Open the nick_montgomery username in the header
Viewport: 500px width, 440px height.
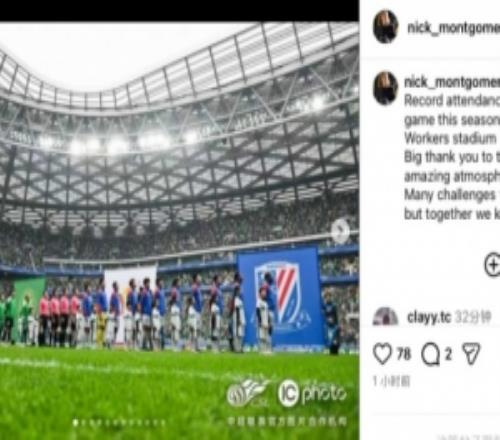453,28
